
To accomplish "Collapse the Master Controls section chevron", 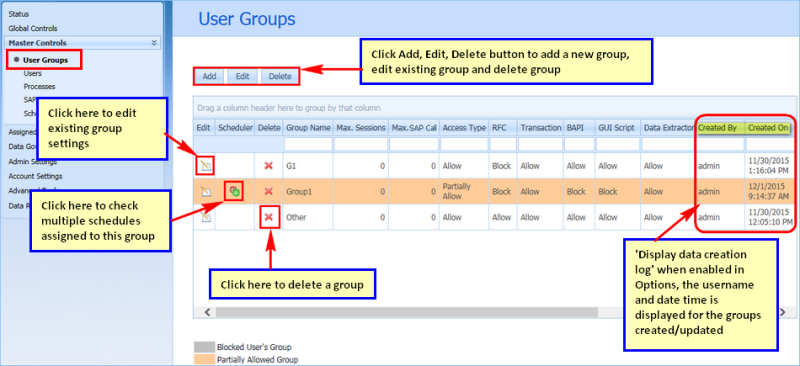I will 154,43.
